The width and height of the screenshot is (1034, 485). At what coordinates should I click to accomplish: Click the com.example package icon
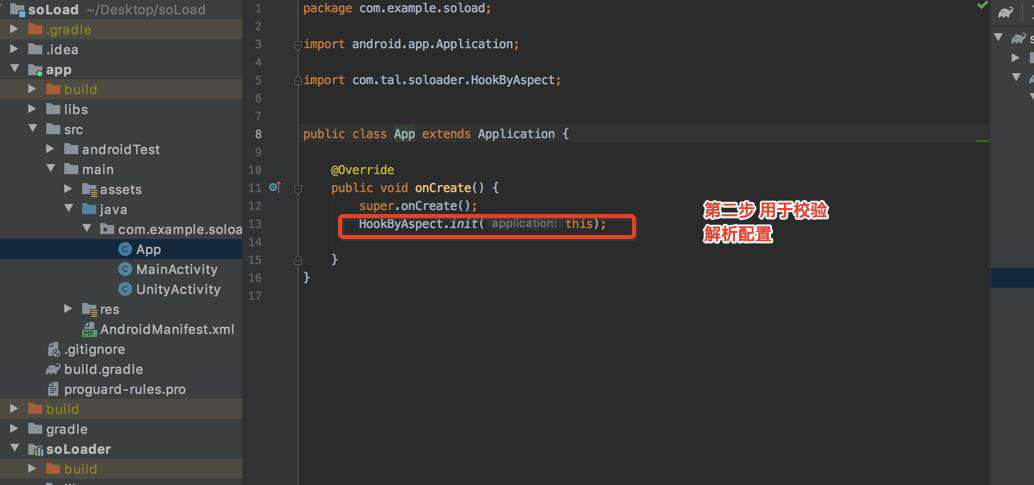pos(107,229)
